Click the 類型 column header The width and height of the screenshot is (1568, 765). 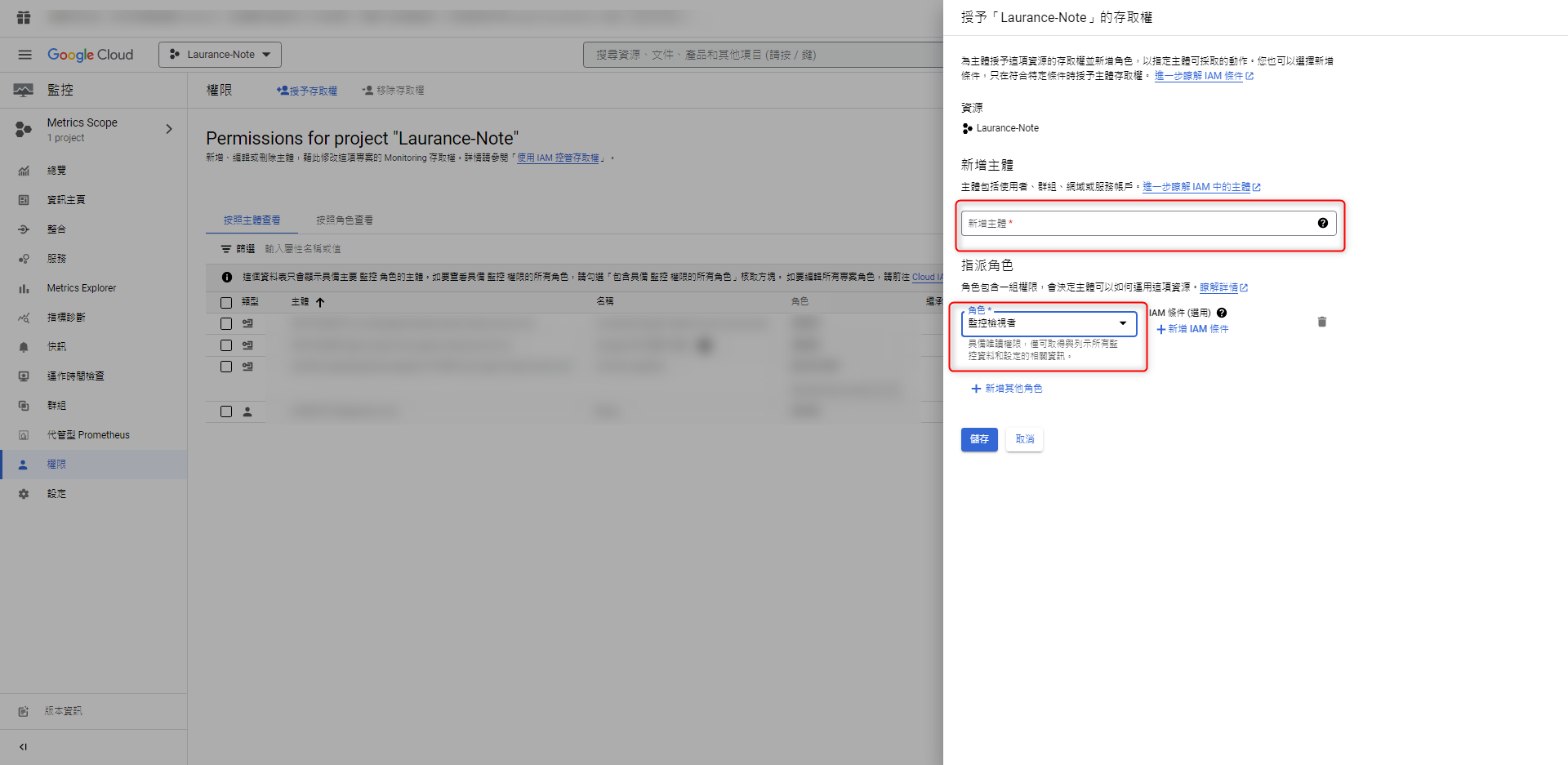(250, 302)
